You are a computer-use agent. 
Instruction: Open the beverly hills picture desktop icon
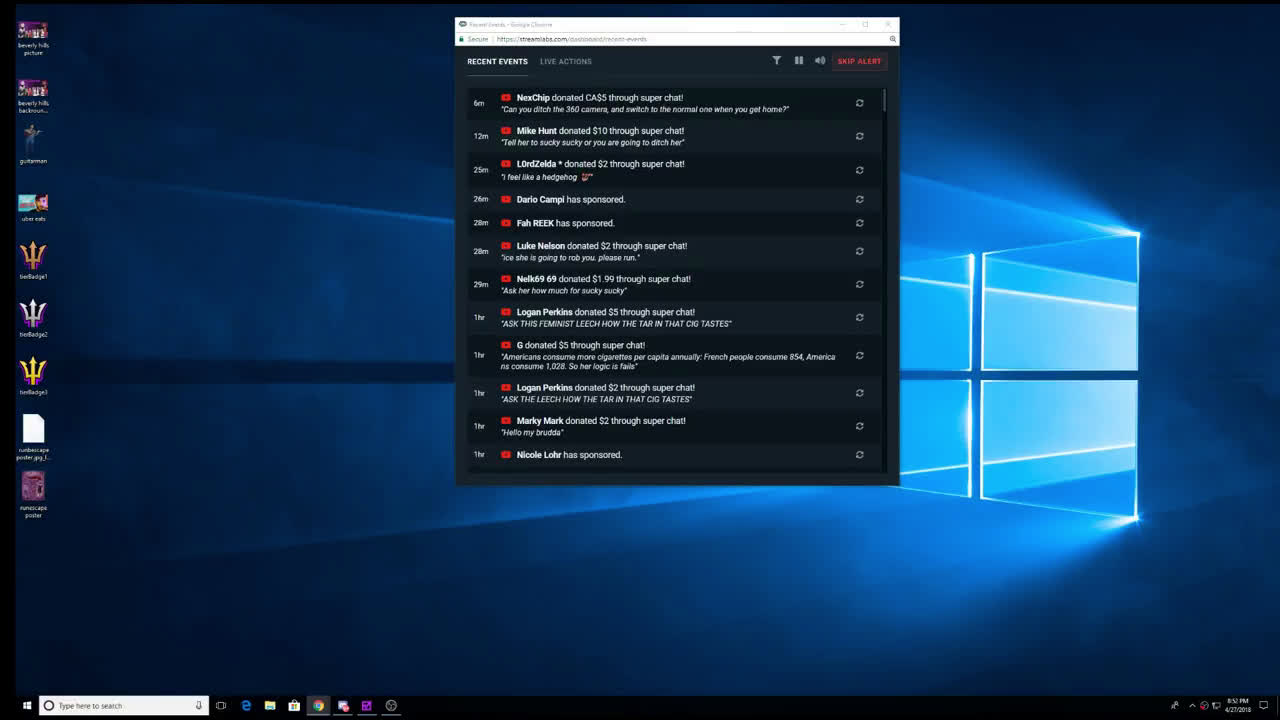(x=33, y=38)
